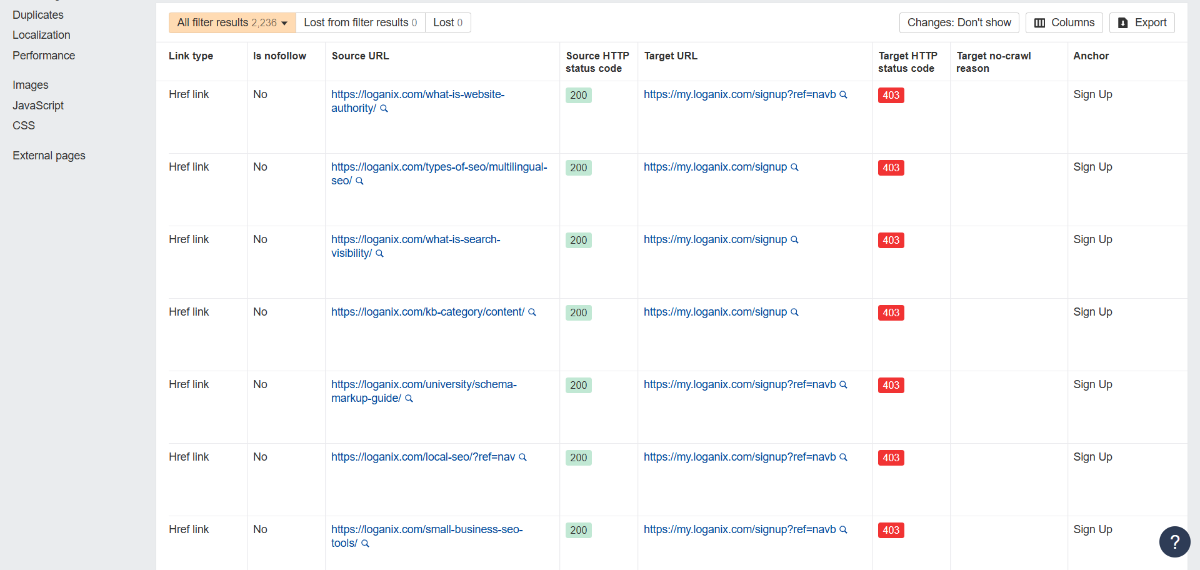This screenshot has height=570, width=1200.
Task: Open Localization in the sidebar
Action: click(x=41, y=35)
